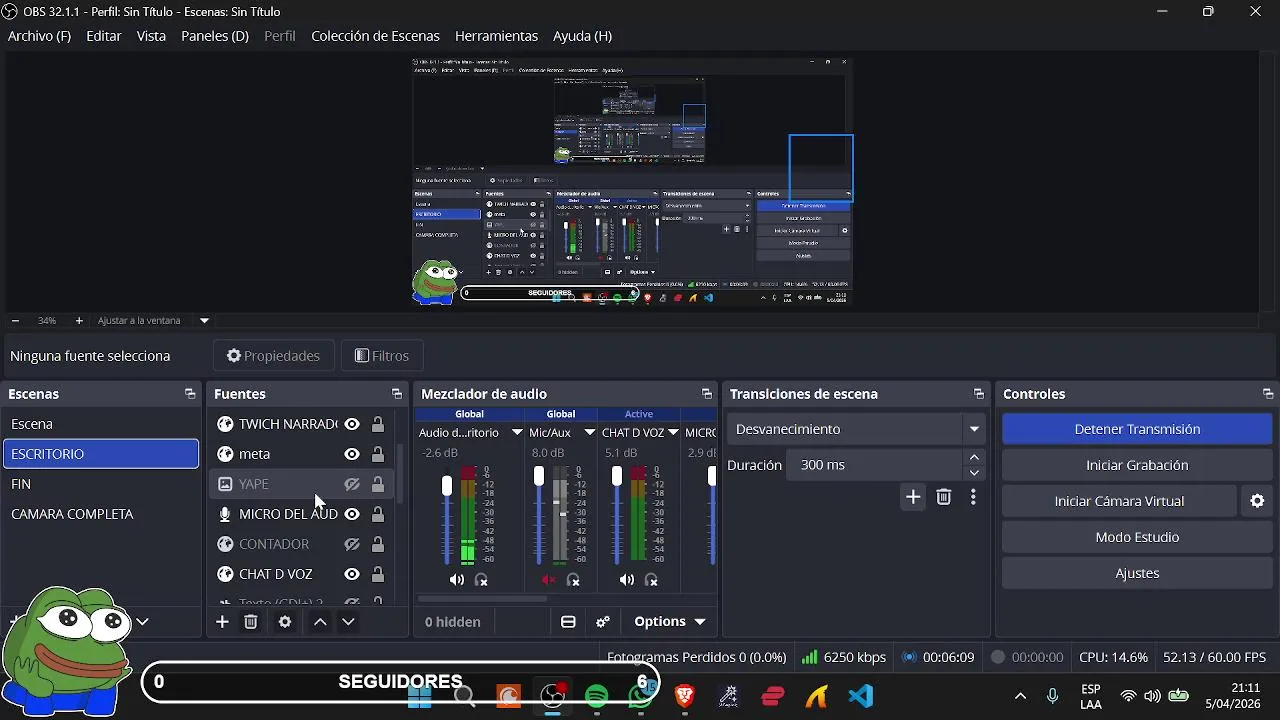Unlock the meta source
The width and height of the screenshot is (1280, 720).
click(378, 454)
